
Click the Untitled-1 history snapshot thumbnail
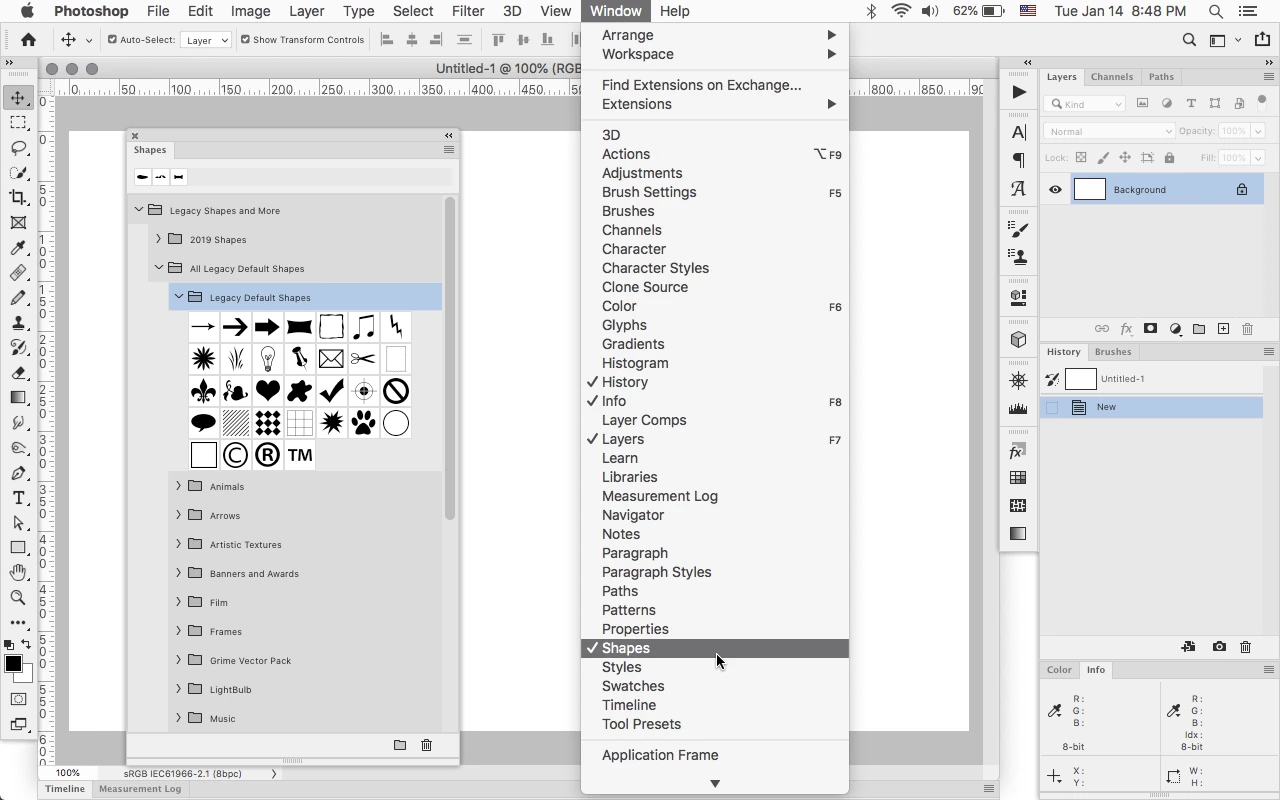click(1081, 379)
